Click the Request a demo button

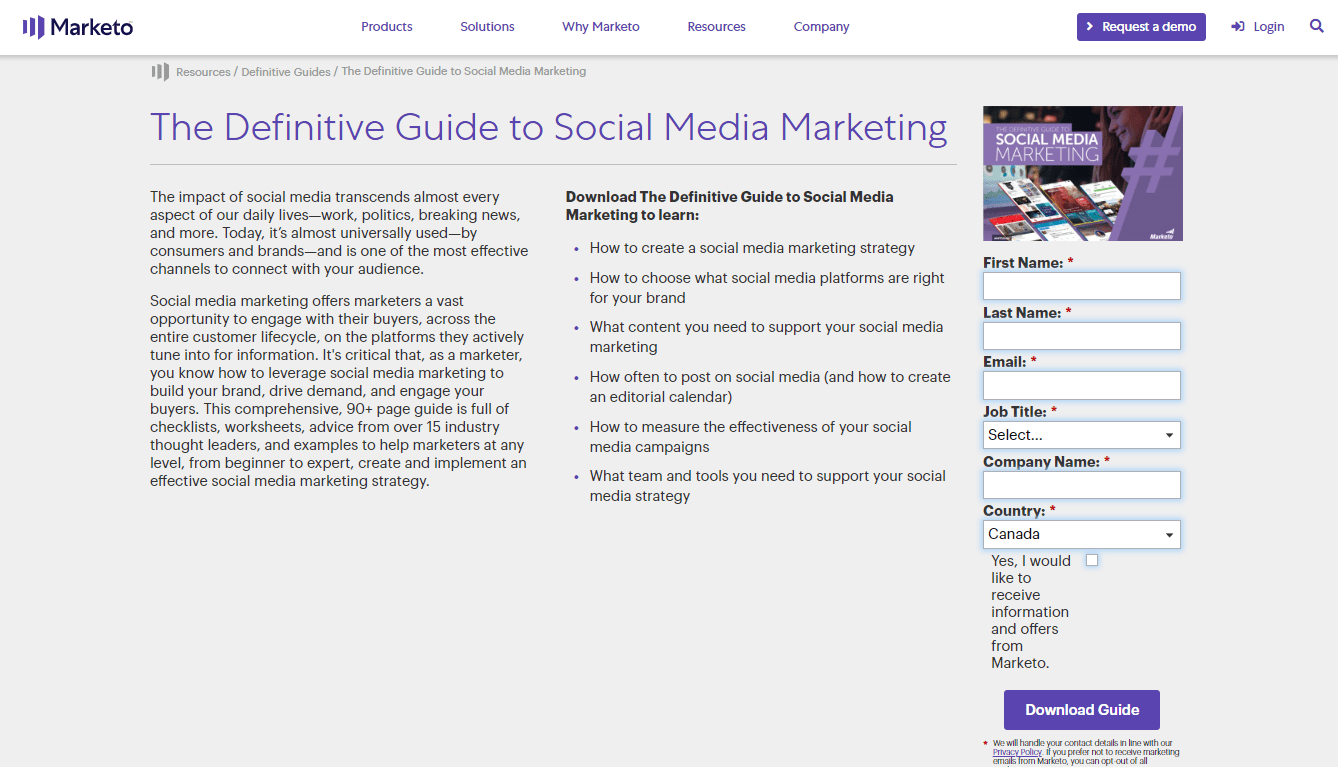tap(1141, 27)
